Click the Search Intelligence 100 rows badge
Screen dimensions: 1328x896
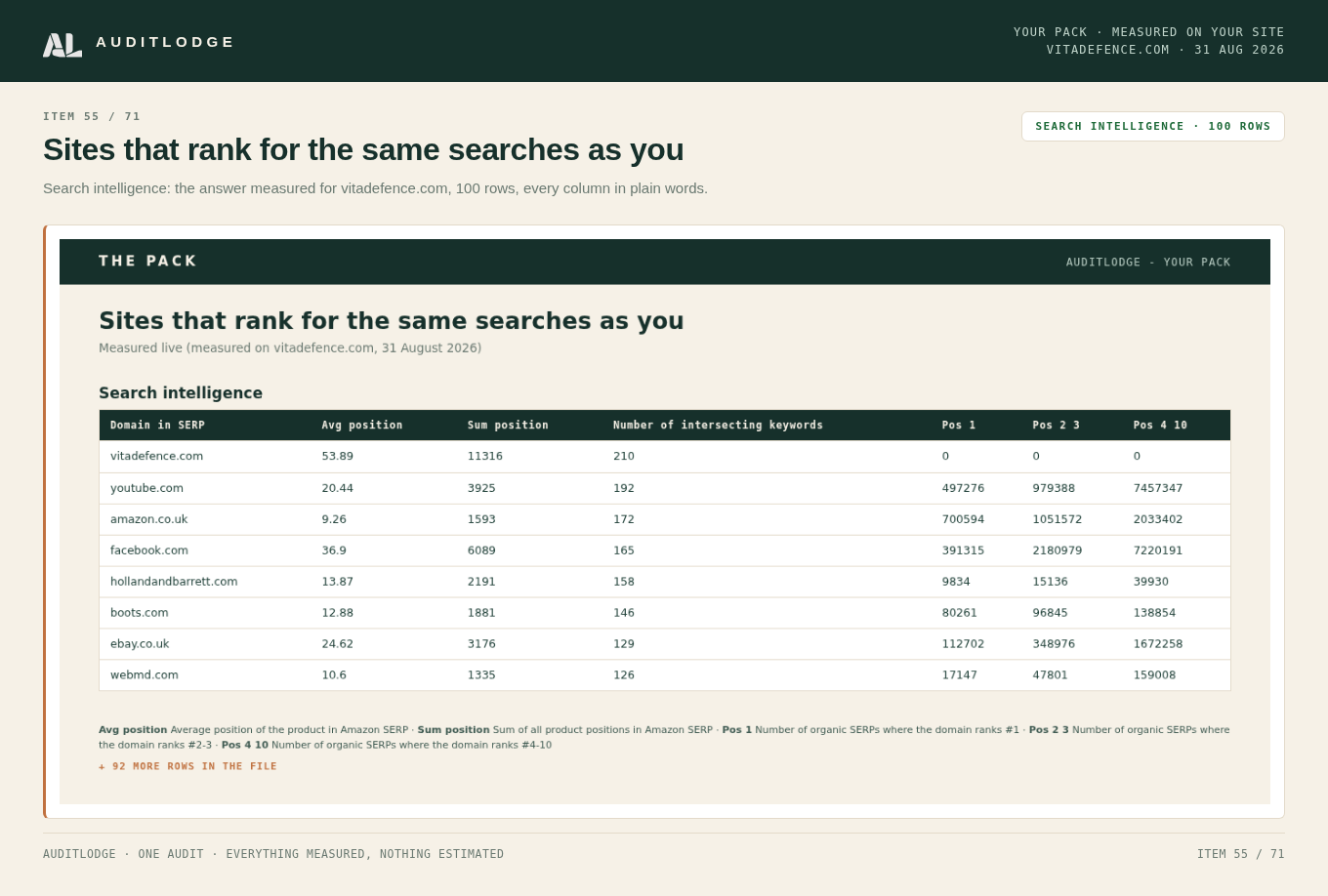(1153, 126)
